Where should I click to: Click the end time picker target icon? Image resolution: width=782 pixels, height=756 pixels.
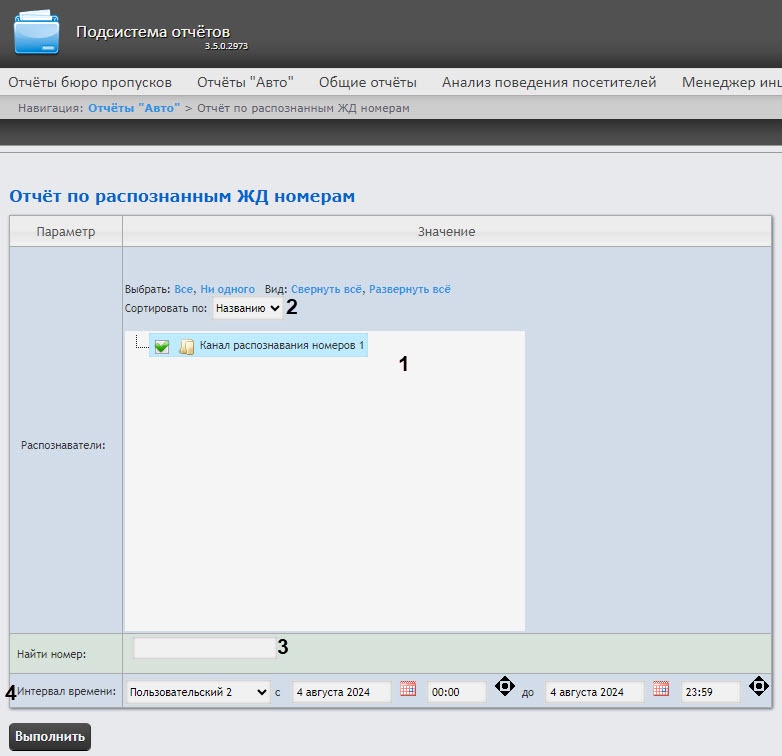coord(758,686)
